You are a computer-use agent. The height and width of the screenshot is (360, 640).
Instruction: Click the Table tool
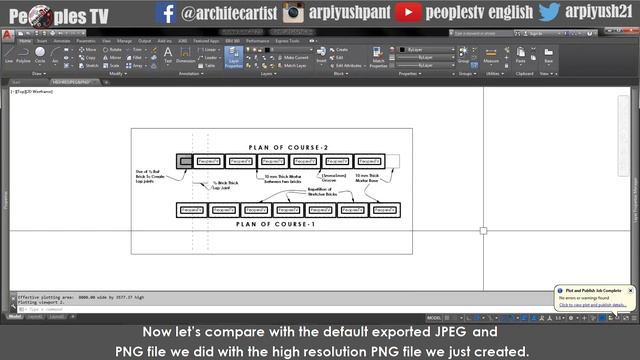(207, 65)
